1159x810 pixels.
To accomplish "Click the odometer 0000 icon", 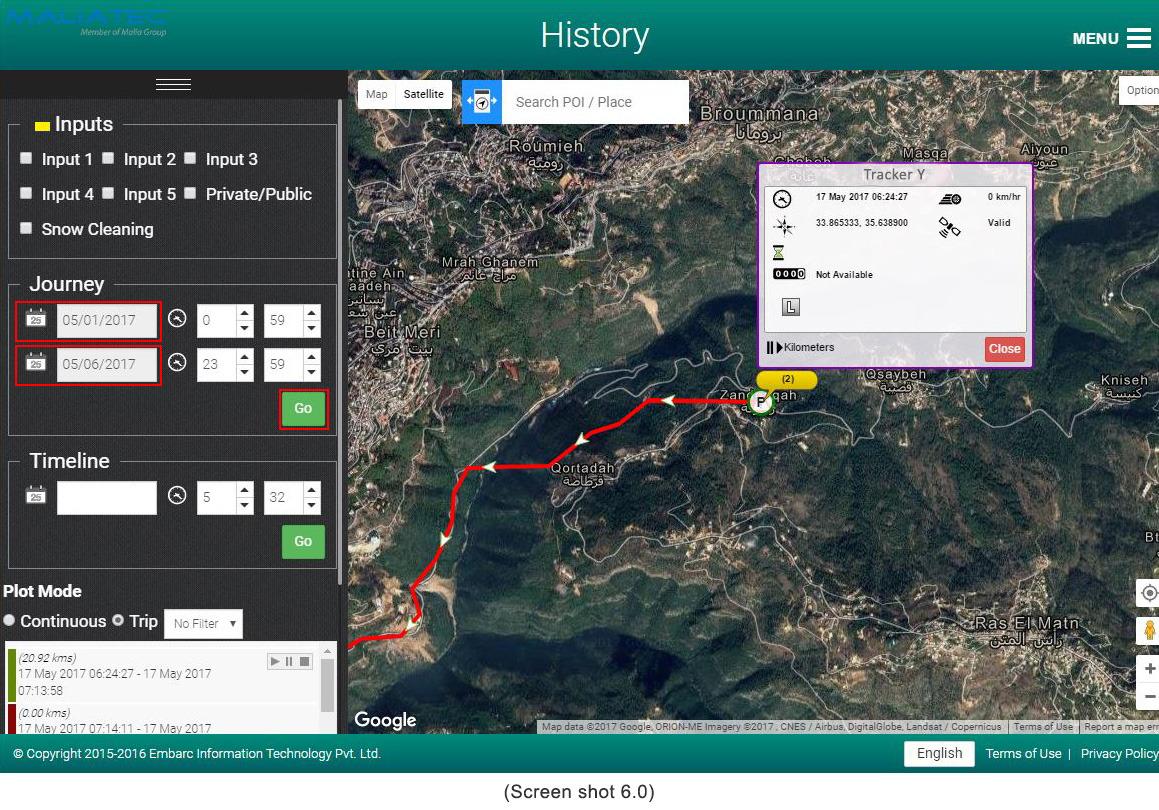I will coord(789,274).
